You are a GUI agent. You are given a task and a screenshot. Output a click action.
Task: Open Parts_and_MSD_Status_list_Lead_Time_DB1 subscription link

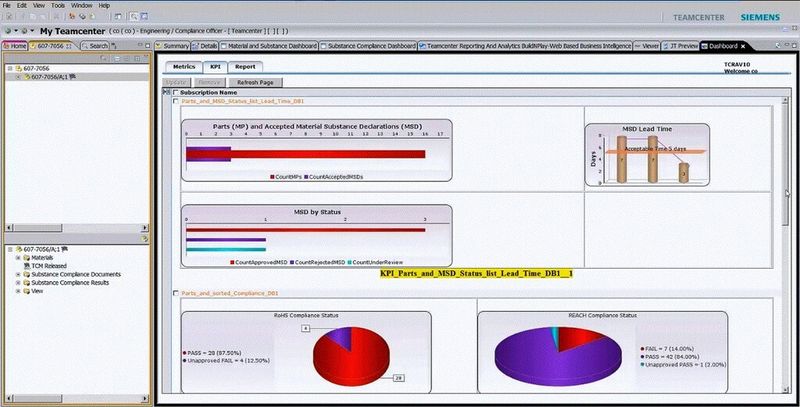[x=242, y=101]
